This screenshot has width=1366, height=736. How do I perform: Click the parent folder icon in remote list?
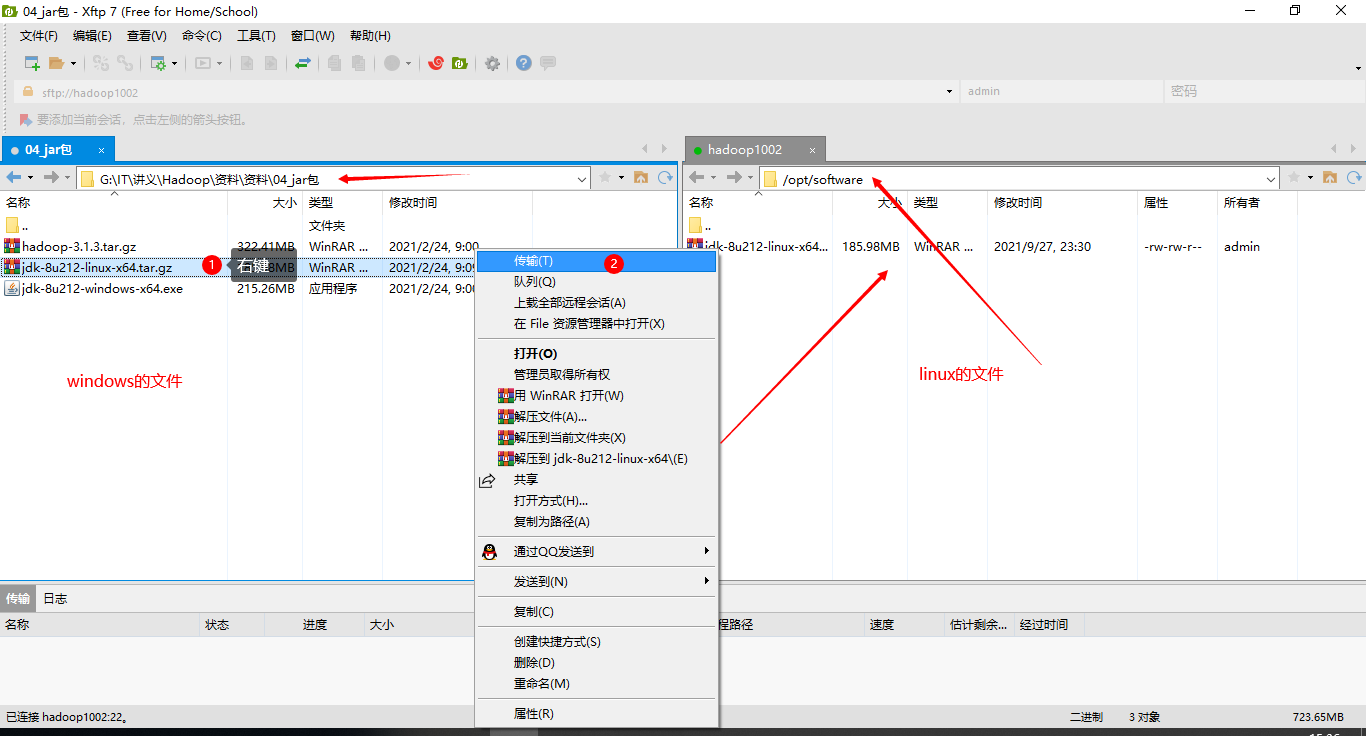point(696,225)
